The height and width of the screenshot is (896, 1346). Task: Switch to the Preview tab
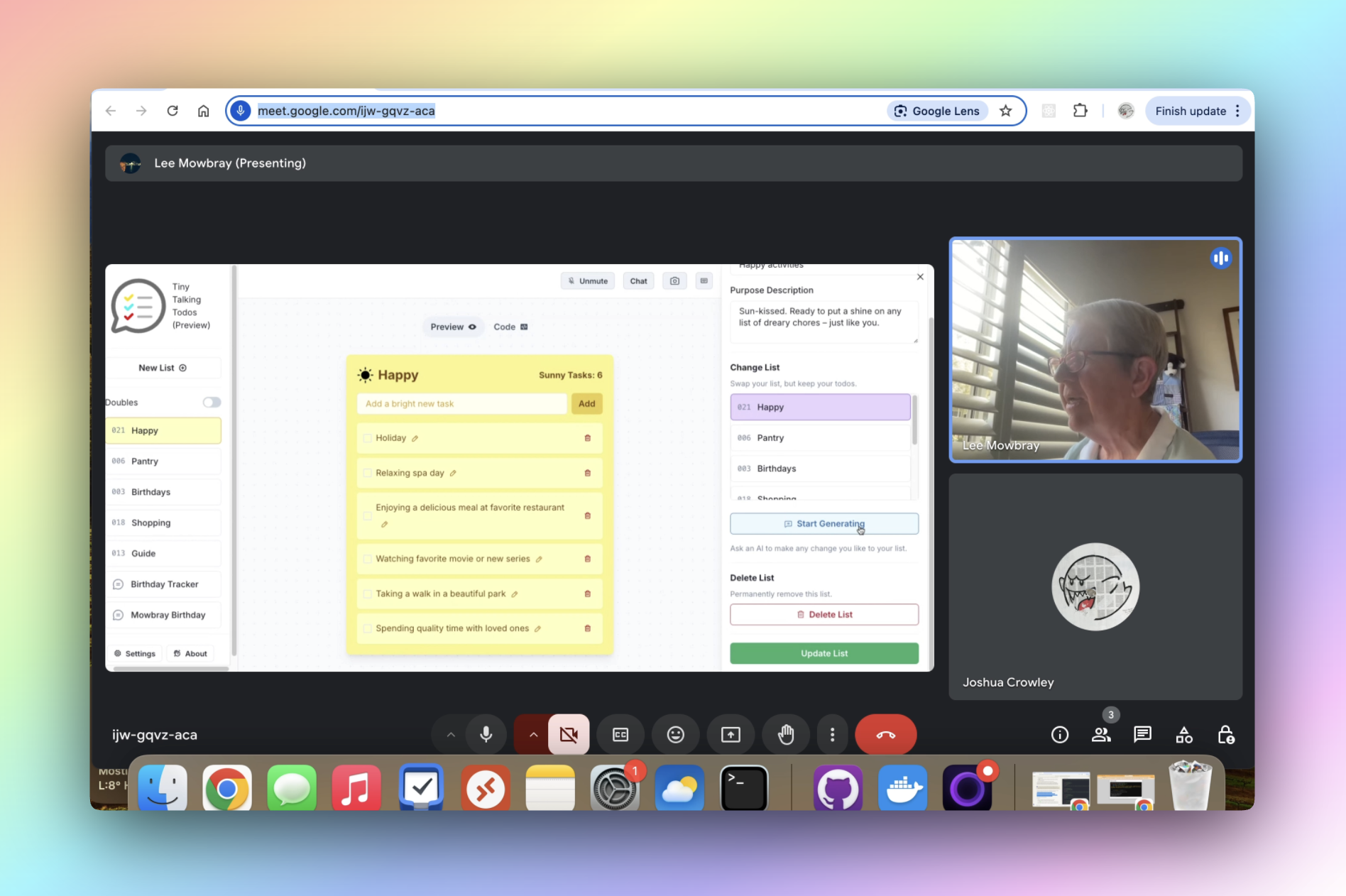452,327
